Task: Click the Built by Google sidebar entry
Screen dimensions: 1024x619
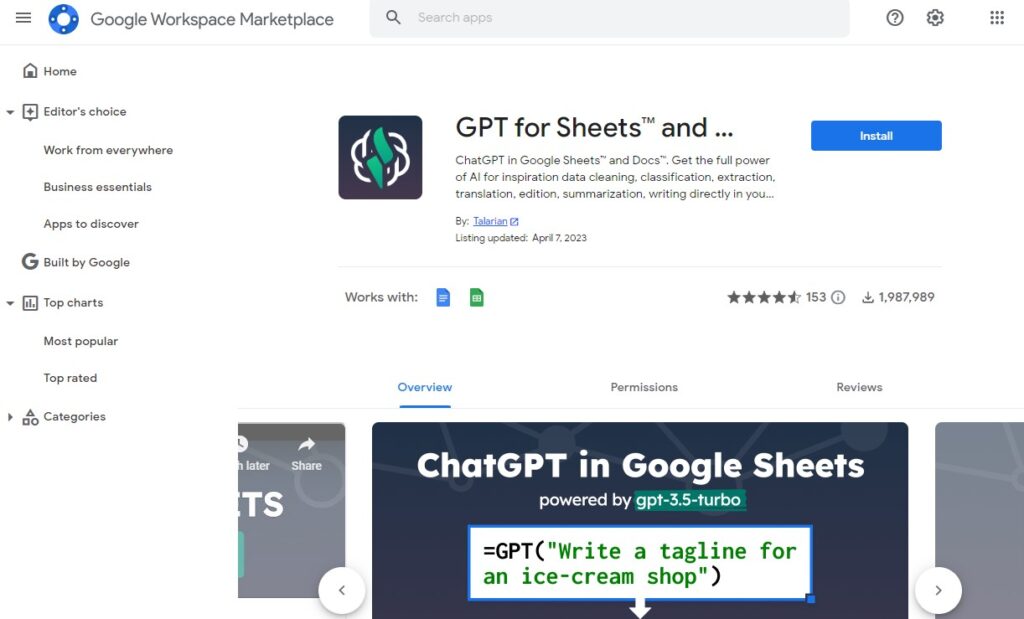Action: point(86,262)
